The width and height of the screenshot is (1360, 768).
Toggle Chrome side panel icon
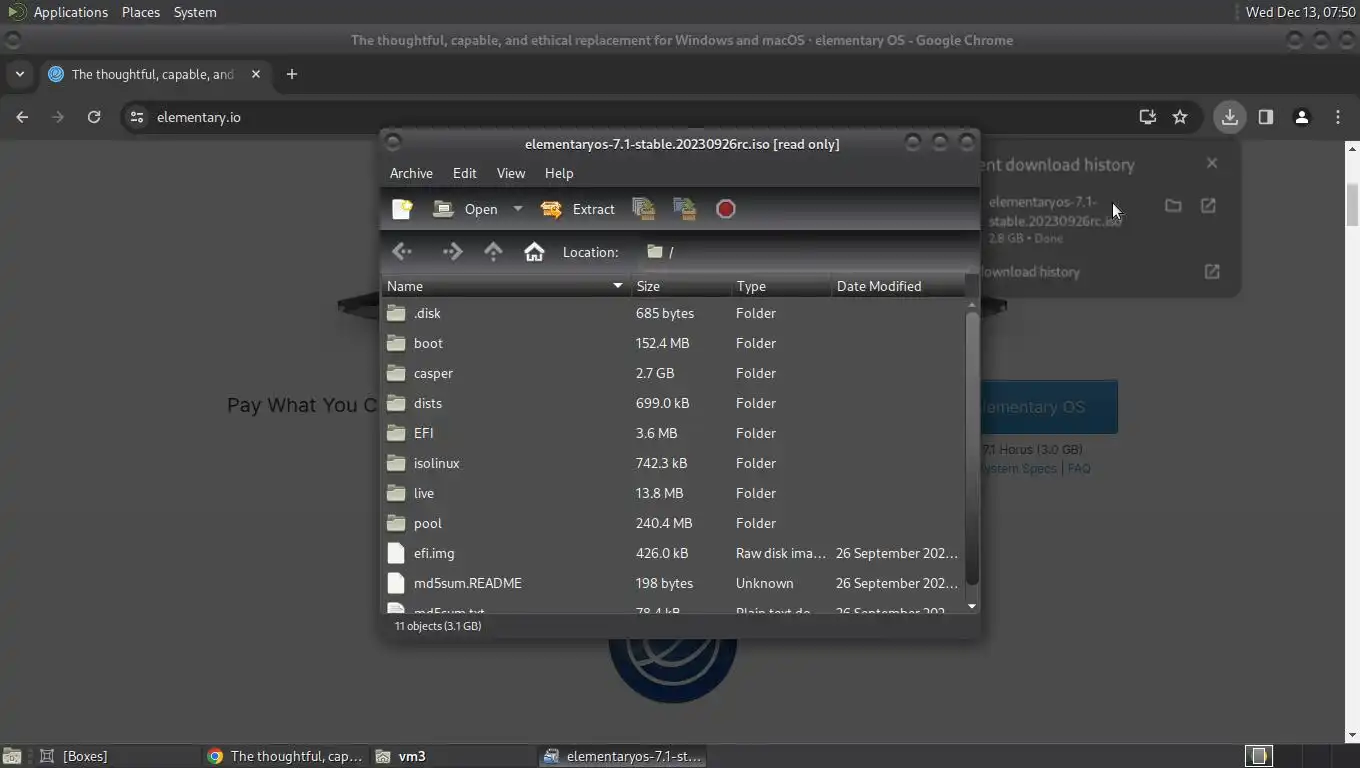1266,117
